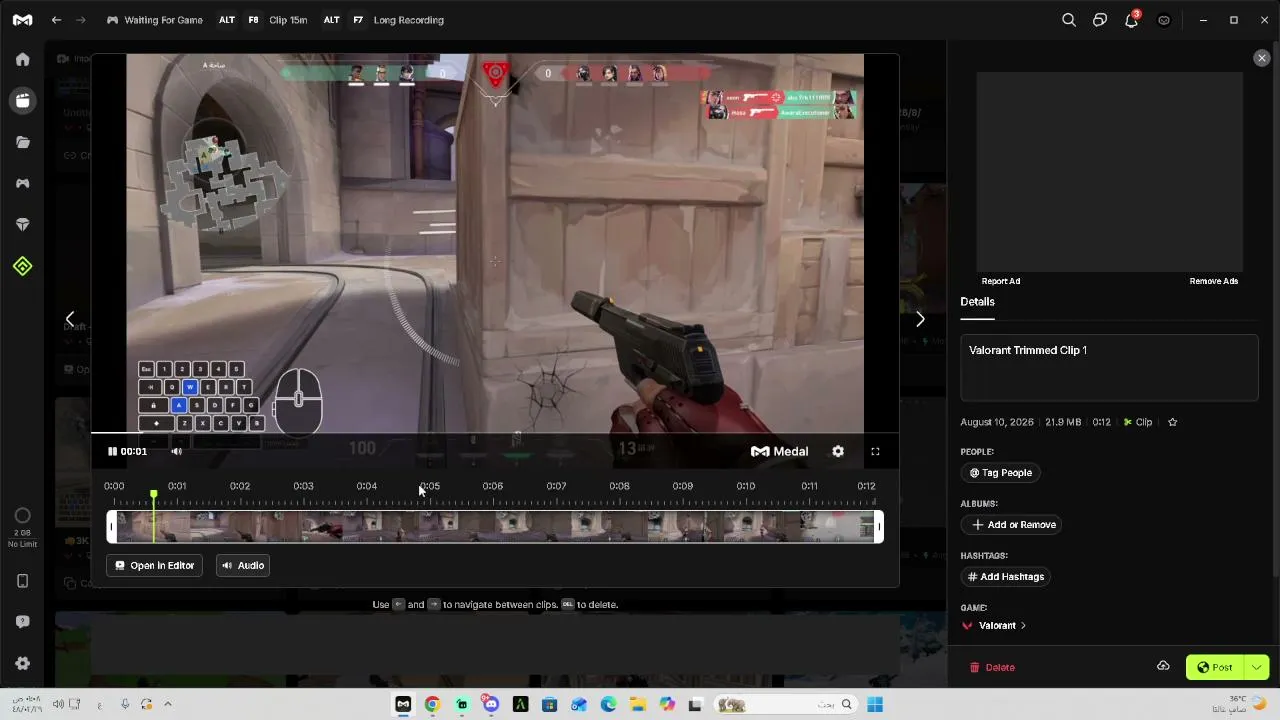Viewport: 1280px width, 720px height.
Task: Open the profile avatar icon
Action: click(1164, 20)
